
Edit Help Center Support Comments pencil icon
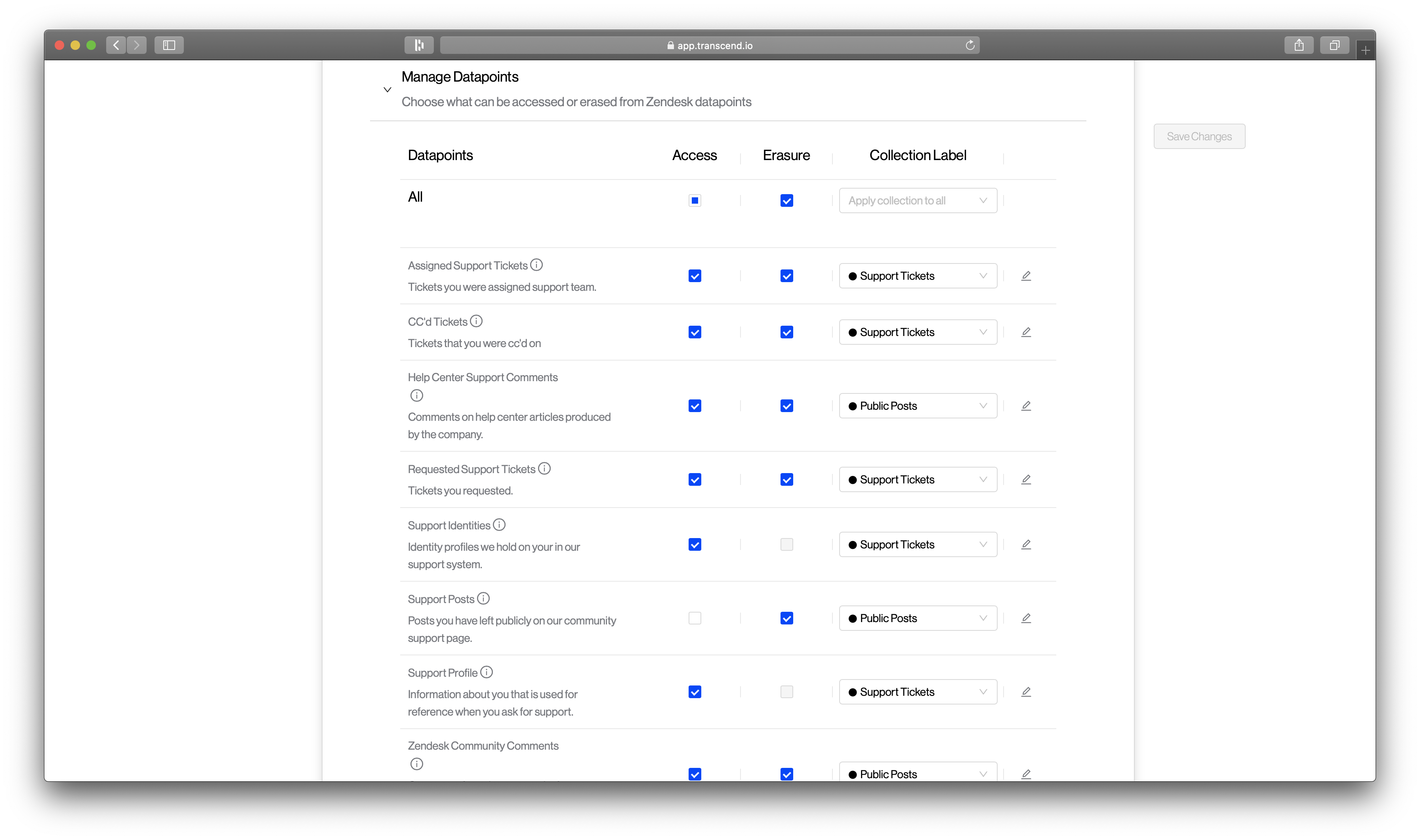pyautogui.click(x=1025, y=405)
